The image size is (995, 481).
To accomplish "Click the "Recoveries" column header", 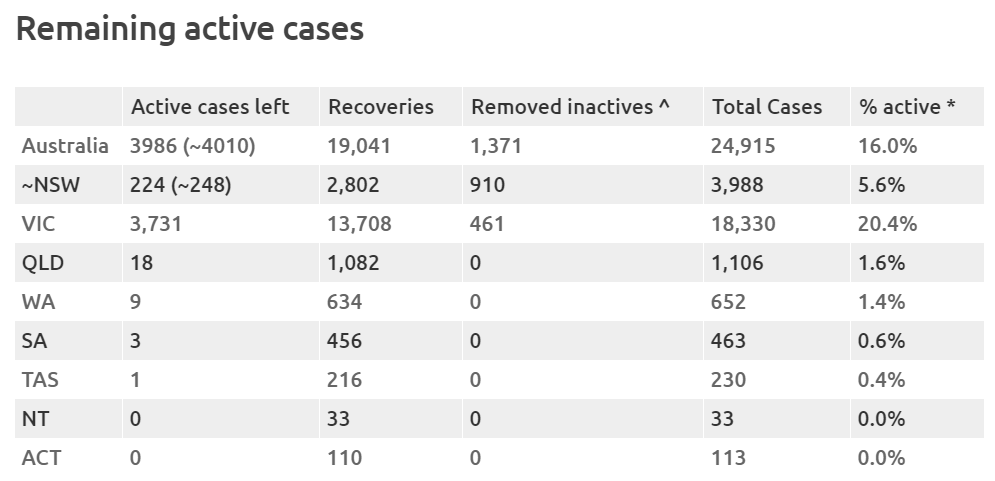I will coord(381,107).
